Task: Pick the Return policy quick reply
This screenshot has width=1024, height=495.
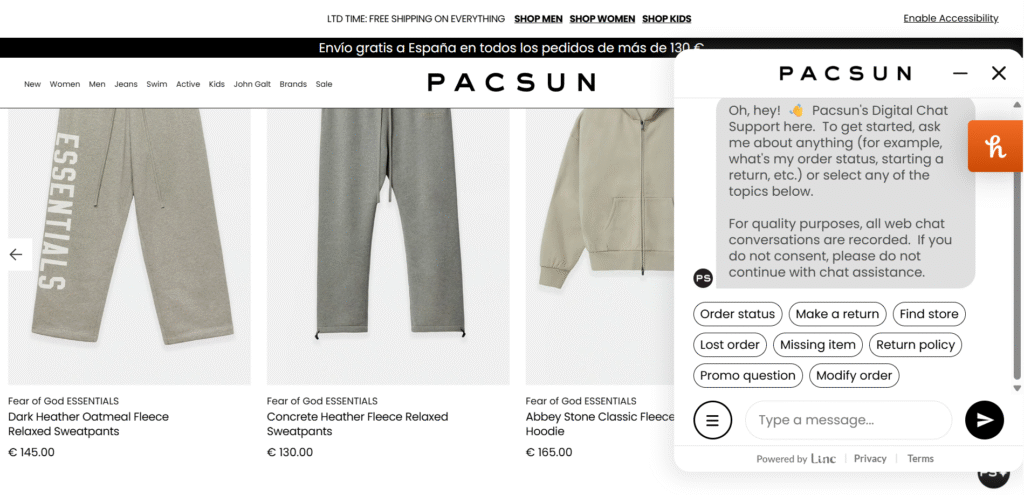Action: pyautogui.click(x=915, y=345)
